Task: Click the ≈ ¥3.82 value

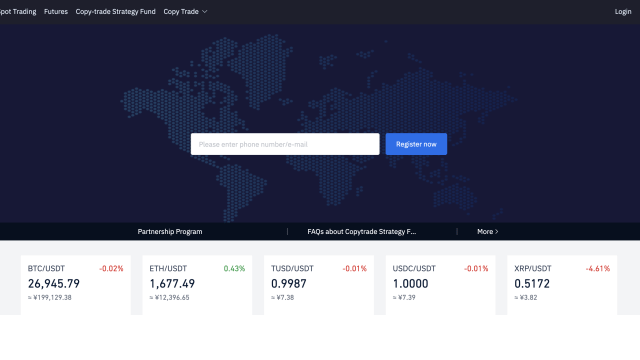Action: [x=526, y=298]
